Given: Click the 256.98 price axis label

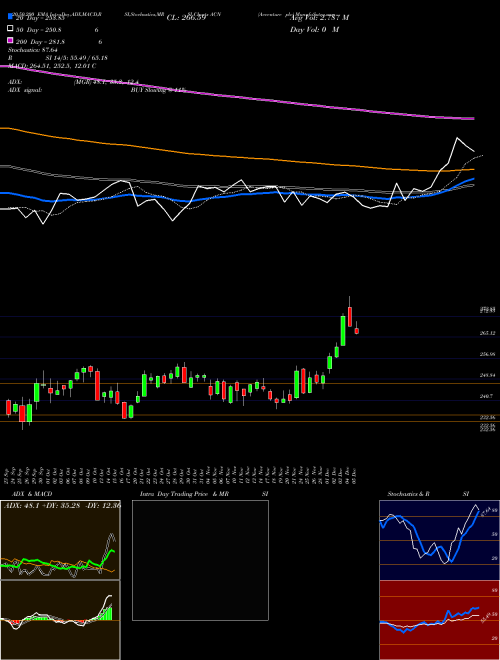Looking at the screenshot, I should pos(487,354).
